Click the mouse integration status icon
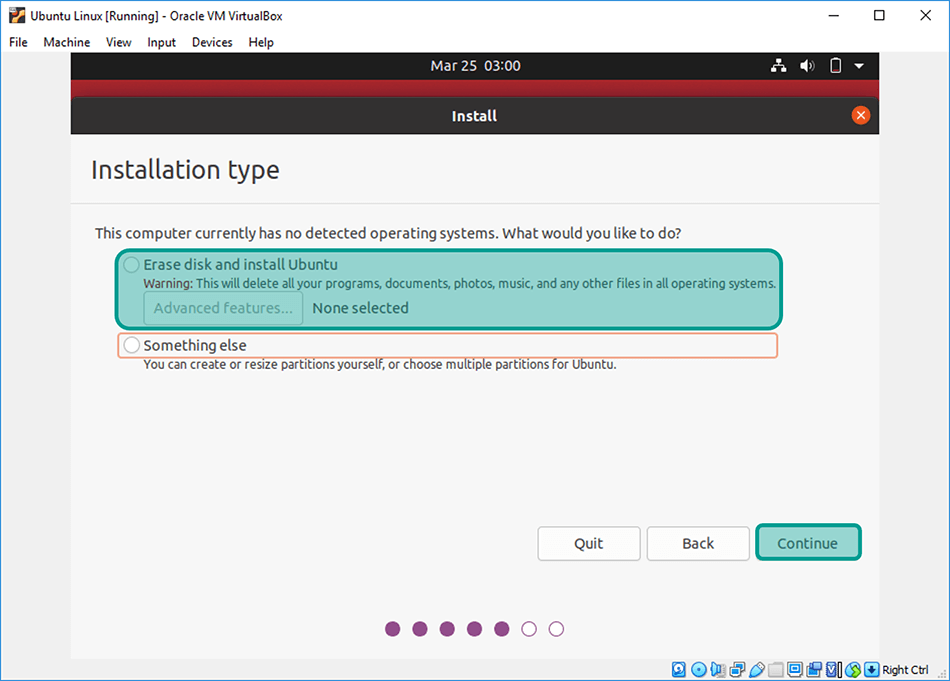The image size is (950, 681). click(x=853, y=669)
